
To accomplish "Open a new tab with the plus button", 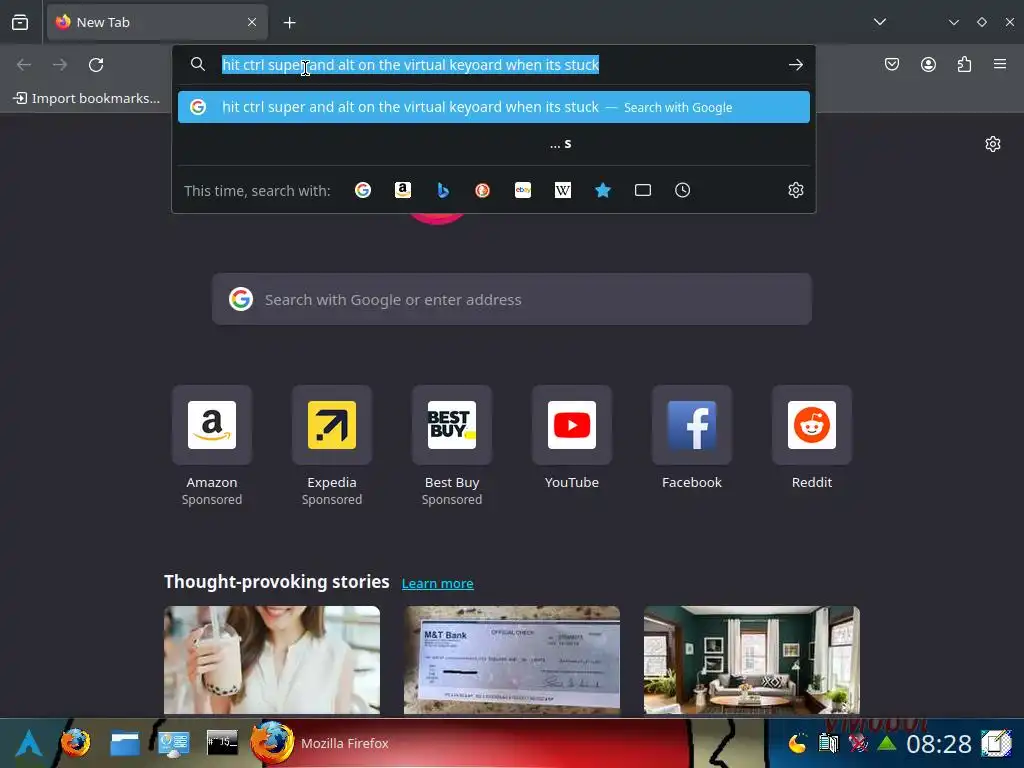I will coord(289,23).
